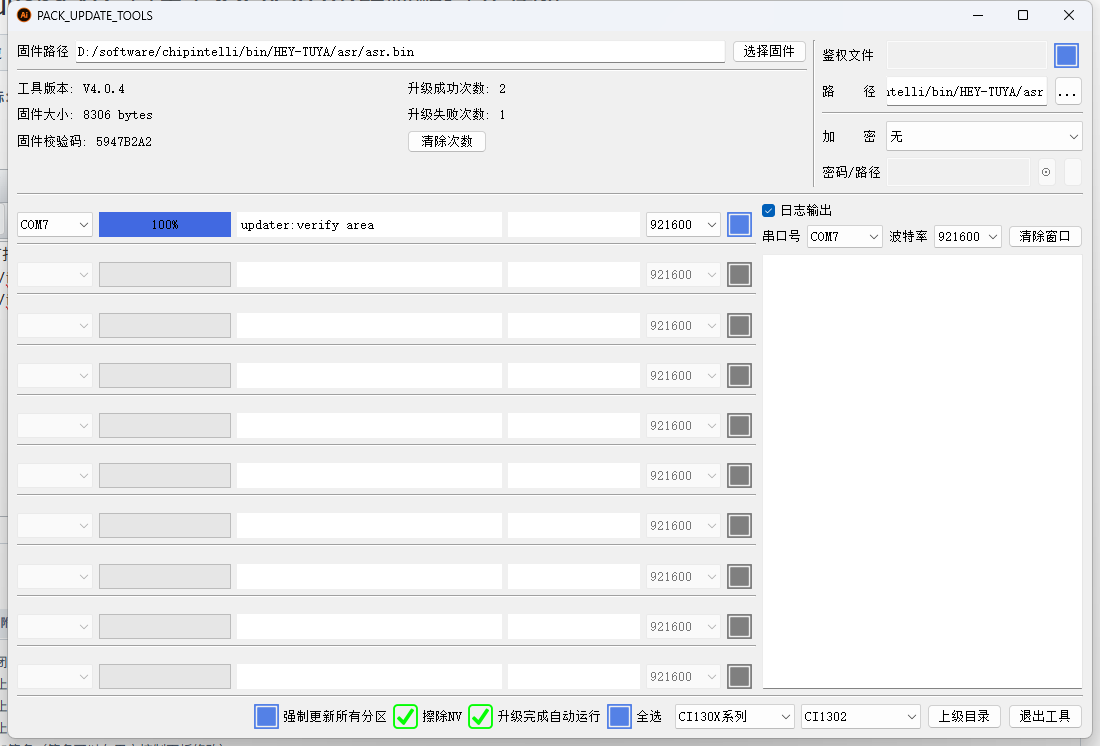The width and height of the screenshot is (1100, 746).
Task: Click the PACK_UPDATE_TOOLS app icon in title bar
Action: (x=24, y=15)
